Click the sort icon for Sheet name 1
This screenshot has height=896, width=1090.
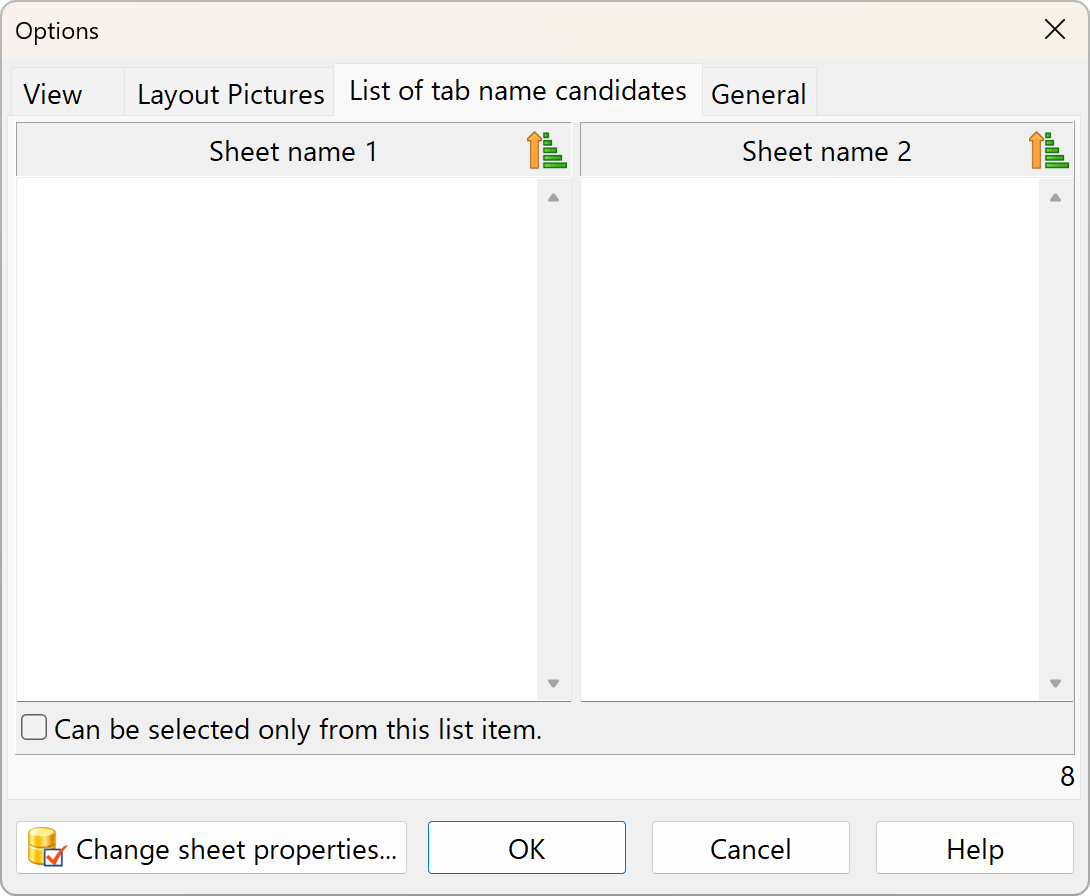[x=546, y=151]
